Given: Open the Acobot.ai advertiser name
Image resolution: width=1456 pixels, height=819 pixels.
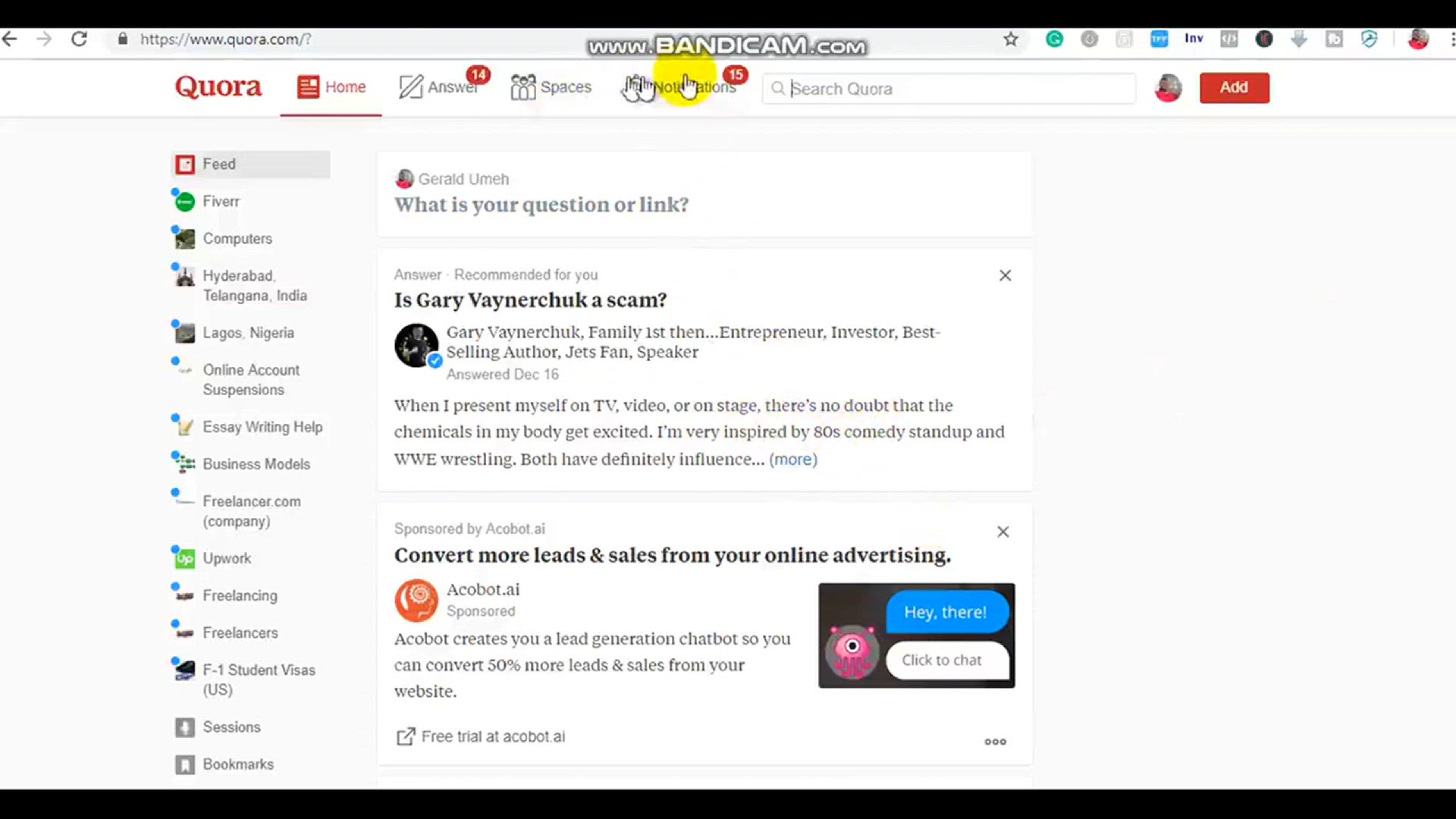Looking at the screenshot, I should pos(483,590).
